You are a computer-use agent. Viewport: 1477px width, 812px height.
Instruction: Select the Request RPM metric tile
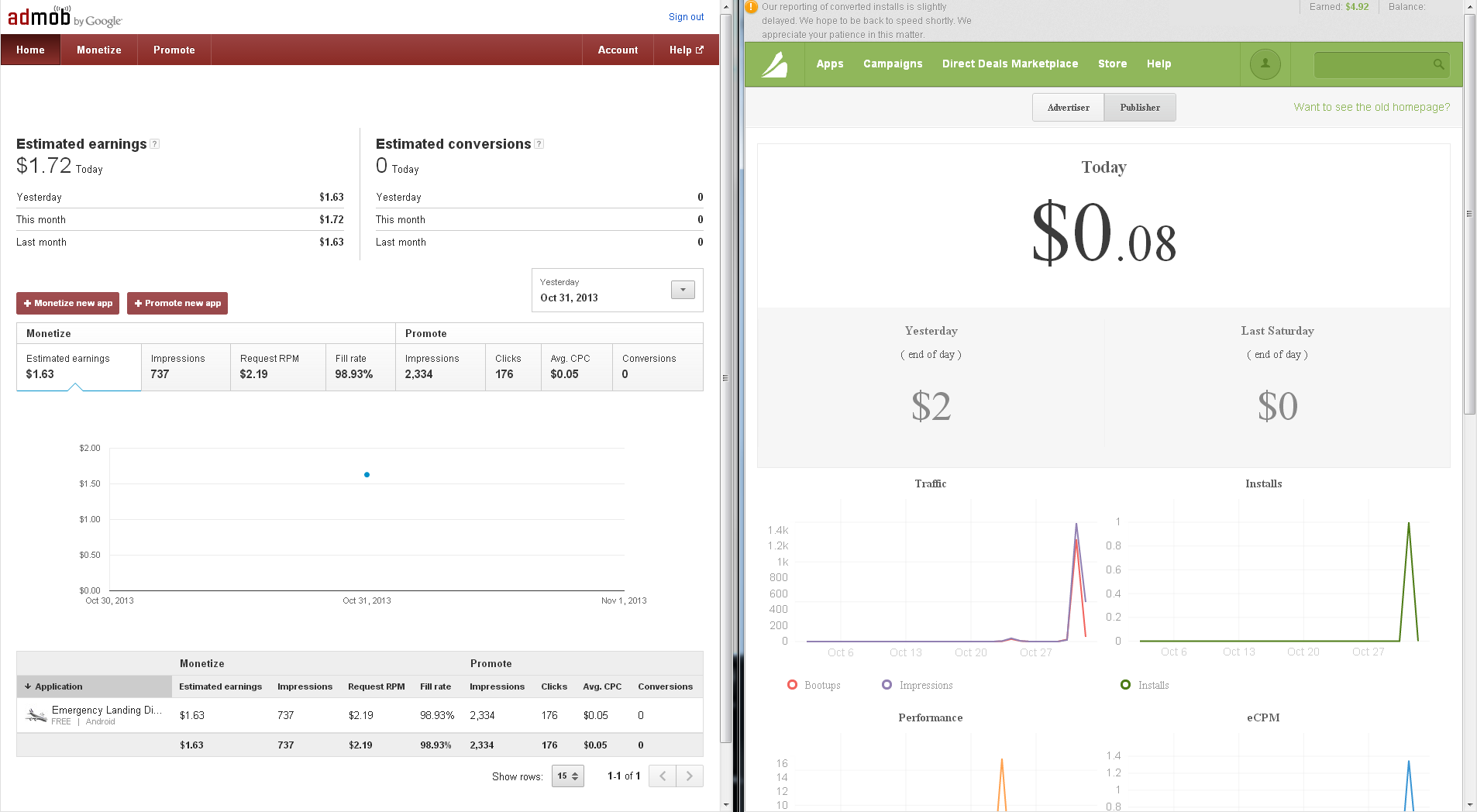coord(278,366)
